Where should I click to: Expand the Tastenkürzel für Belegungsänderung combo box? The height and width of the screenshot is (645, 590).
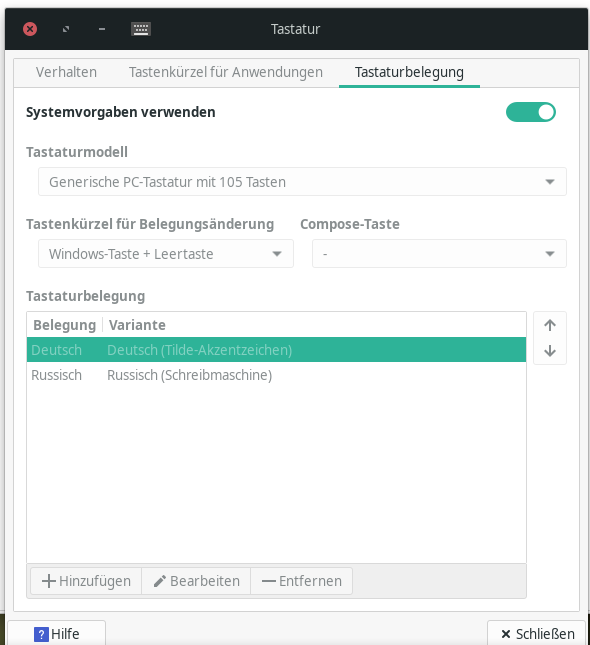click(x=166, y=253)
